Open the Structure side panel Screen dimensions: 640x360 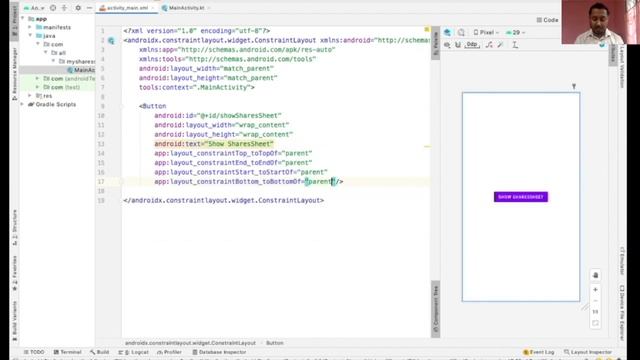point(14,227)
